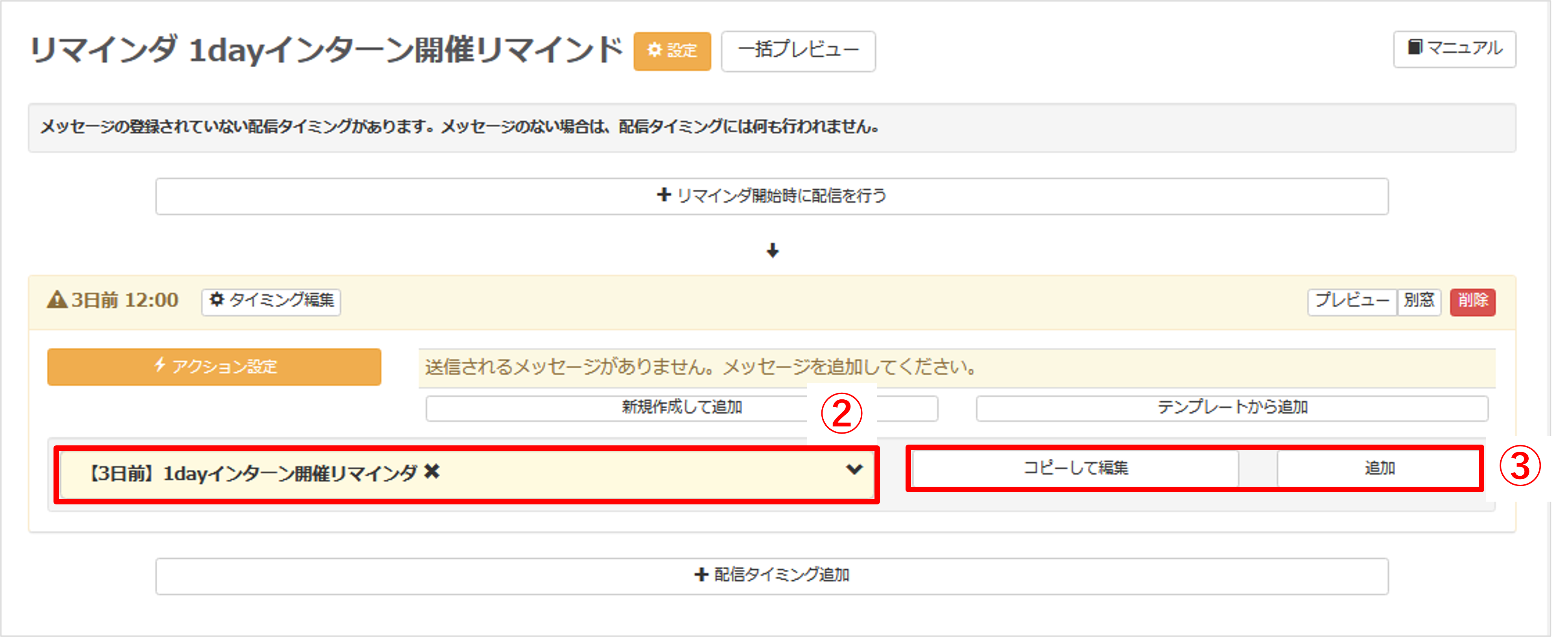Click the 一括プレビュー button

(x=798, y=51)
